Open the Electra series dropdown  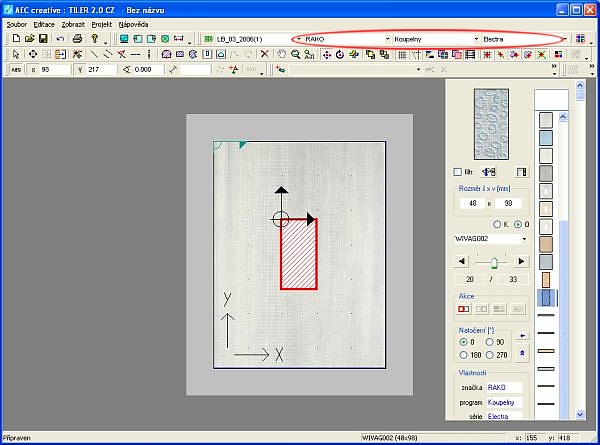point(565,39)
